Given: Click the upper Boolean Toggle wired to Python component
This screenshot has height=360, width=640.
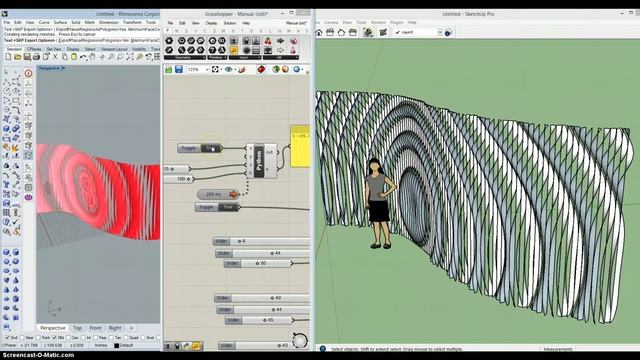Looking at the screenshot, I should tap(200, 148).
